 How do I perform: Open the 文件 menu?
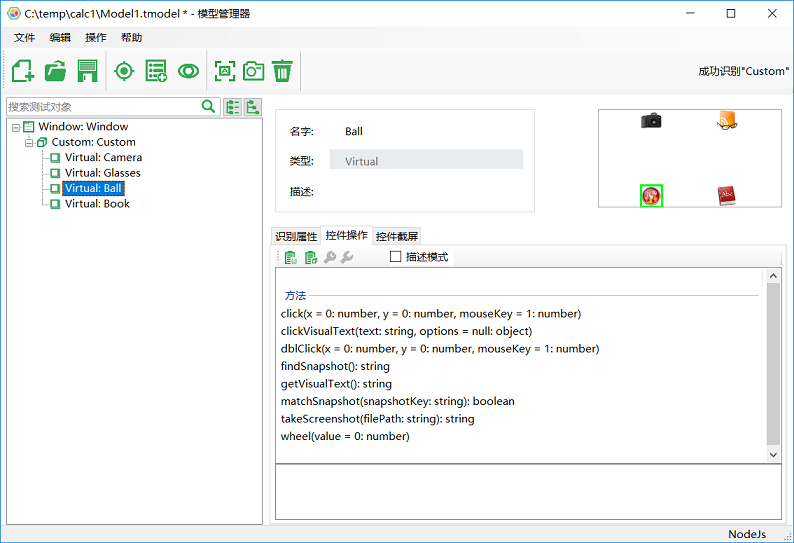point(24,37)
